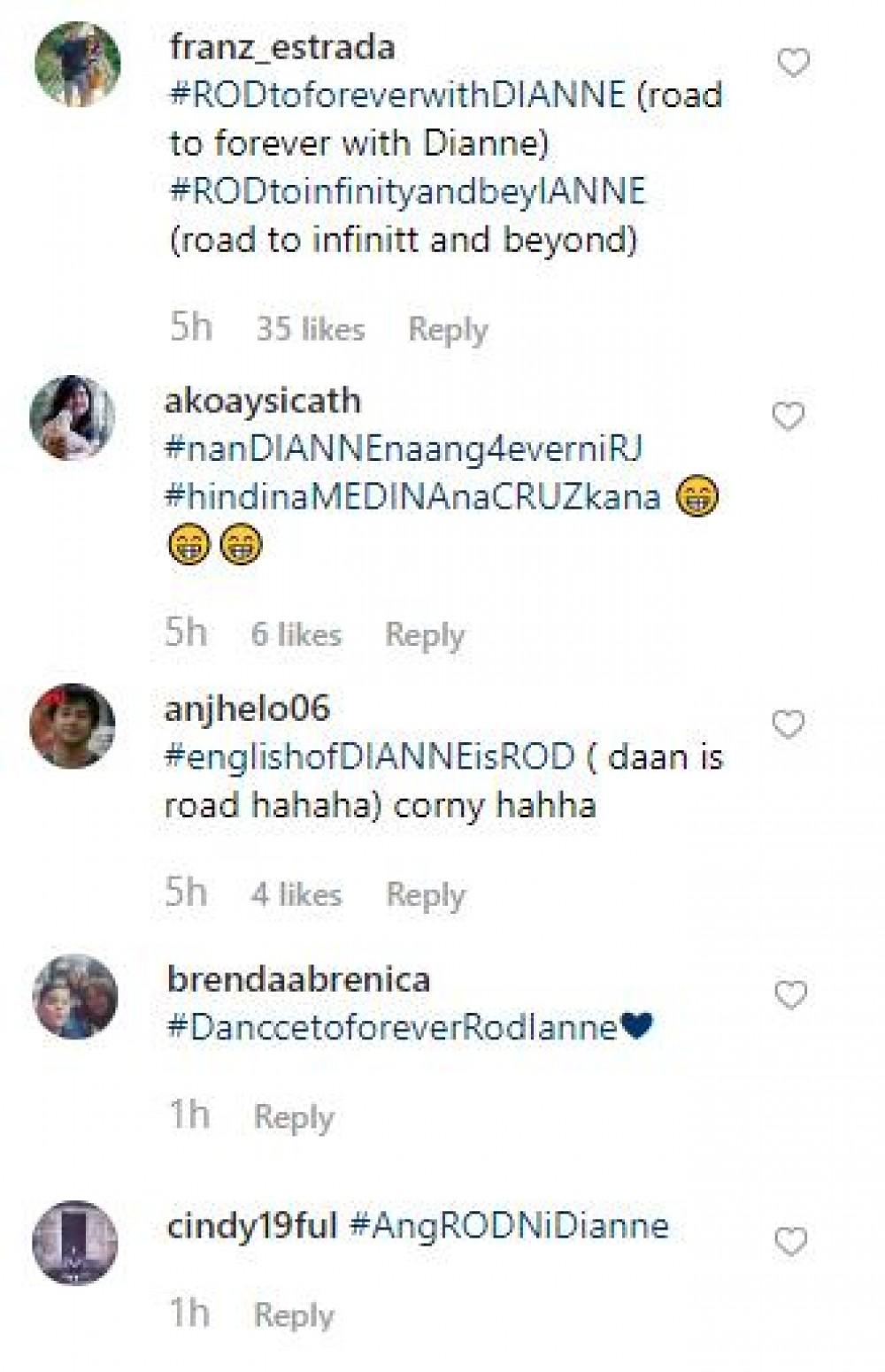The height and width of the screenshot is (1372, 885).
Task: Show who gave 35 likes
Action: click(x=311, y=329)
